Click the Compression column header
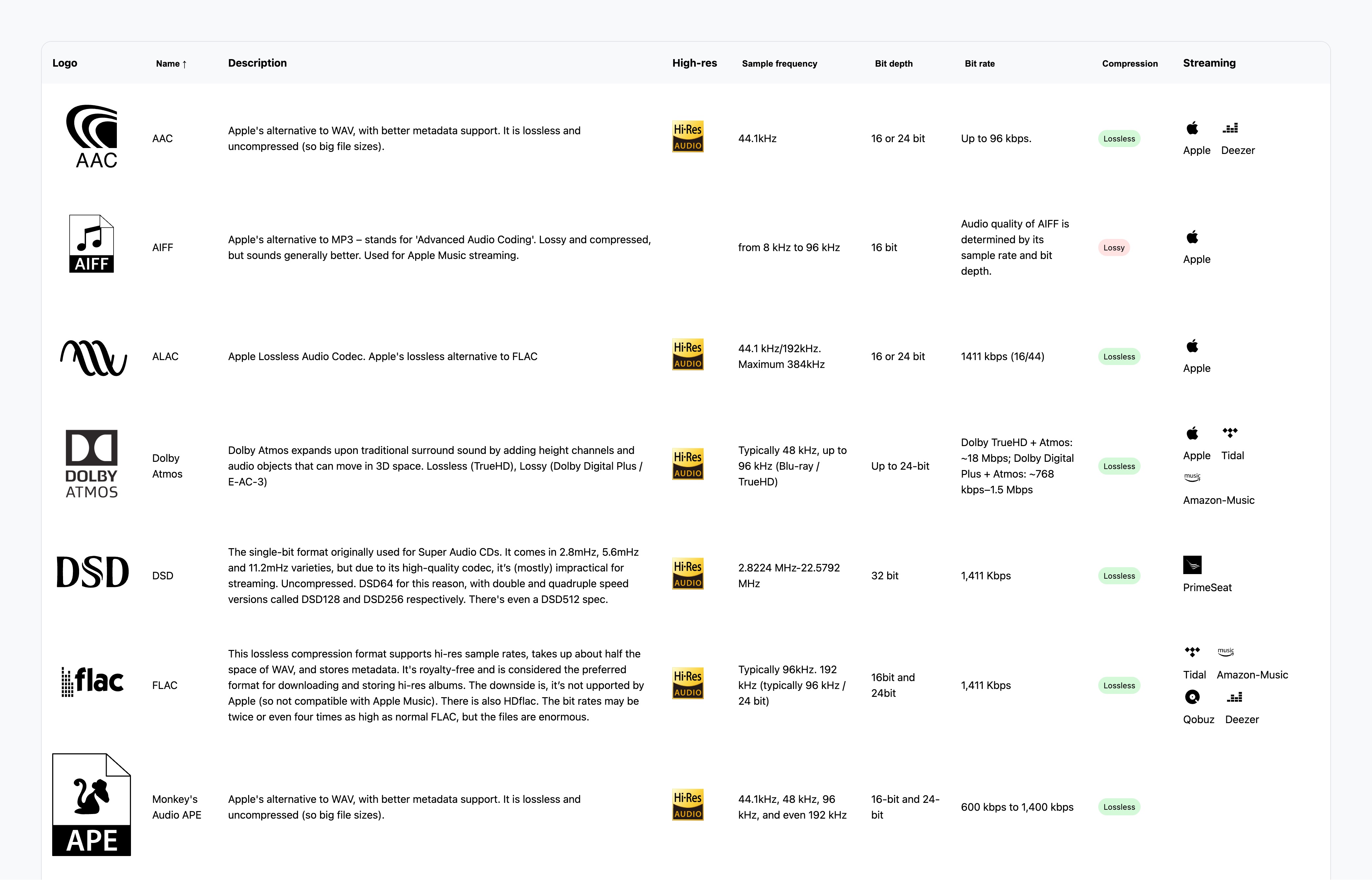Viewport: 1372px width, 880px height. [1129, 63]
